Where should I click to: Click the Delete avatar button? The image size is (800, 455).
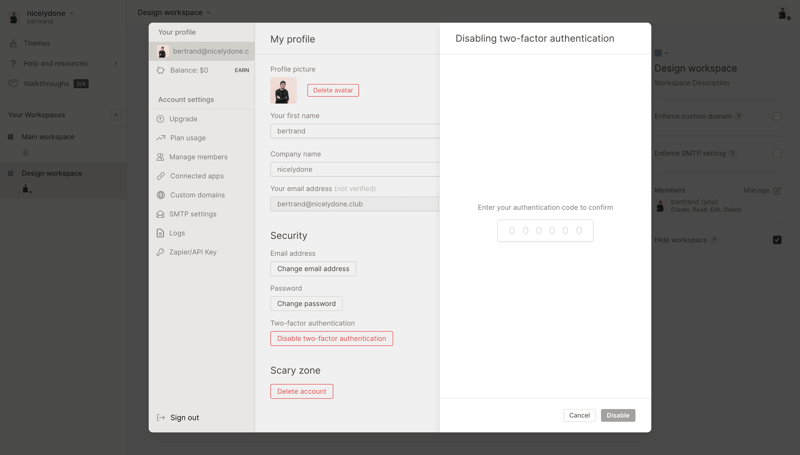(x=333, y=90)
